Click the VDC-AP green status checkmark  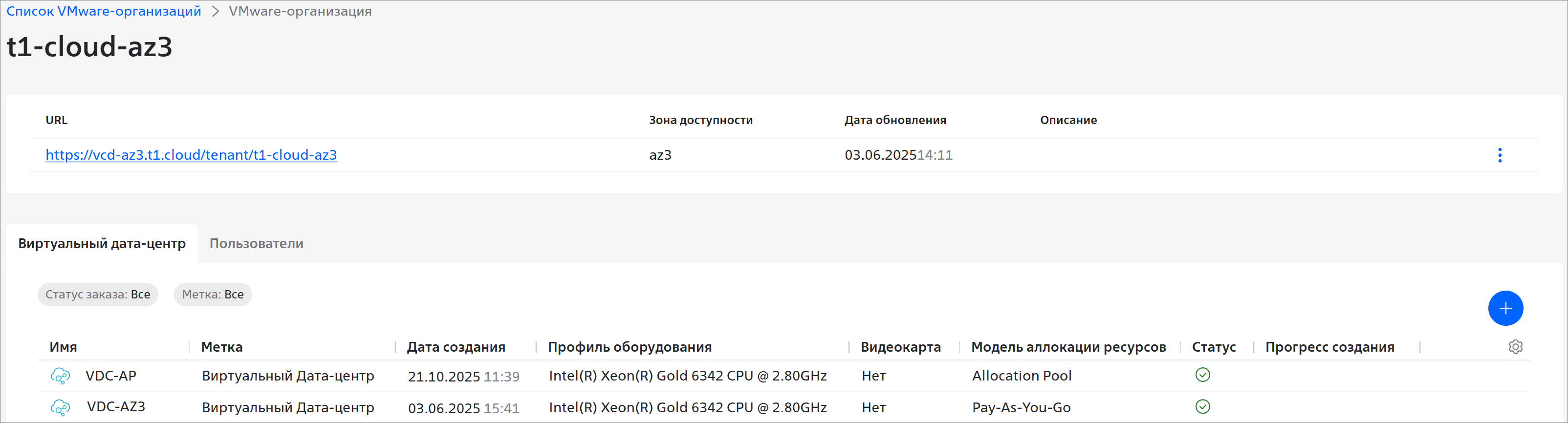[1202, 375]
